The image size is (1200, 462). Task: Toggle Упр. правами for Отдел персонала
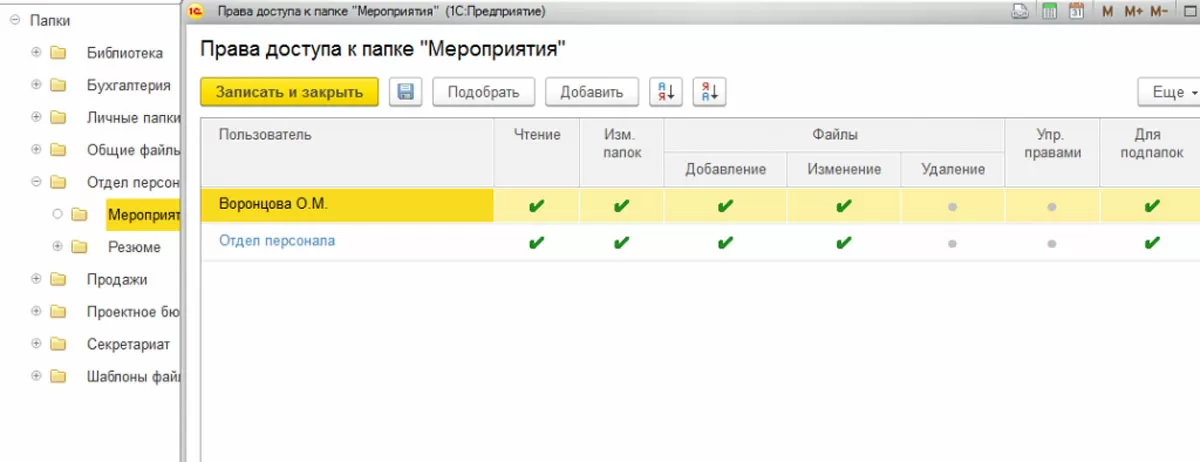[1052, 243]
